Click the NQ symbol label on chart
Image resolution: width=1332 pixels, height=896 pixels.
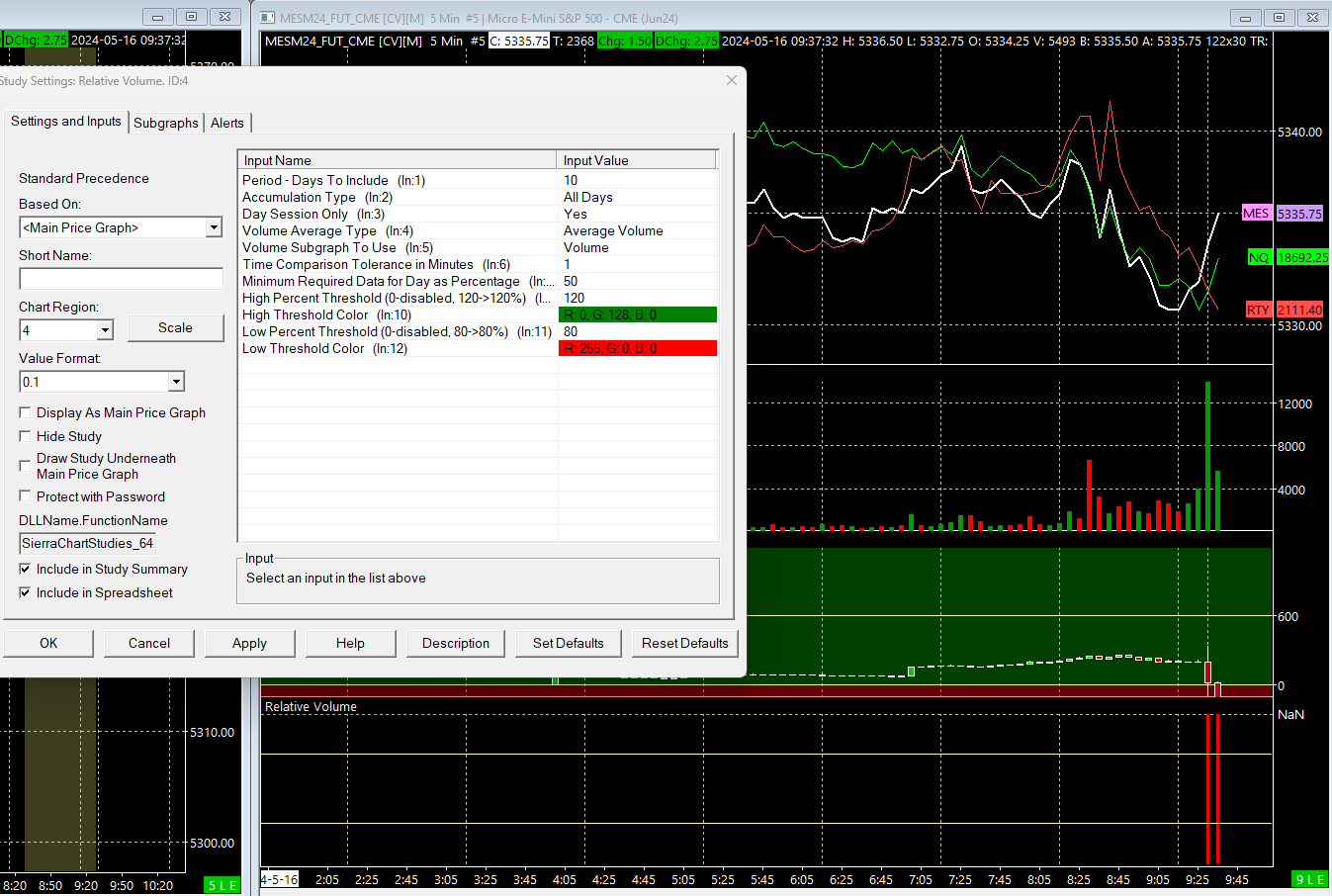(x=1258, y=257)
